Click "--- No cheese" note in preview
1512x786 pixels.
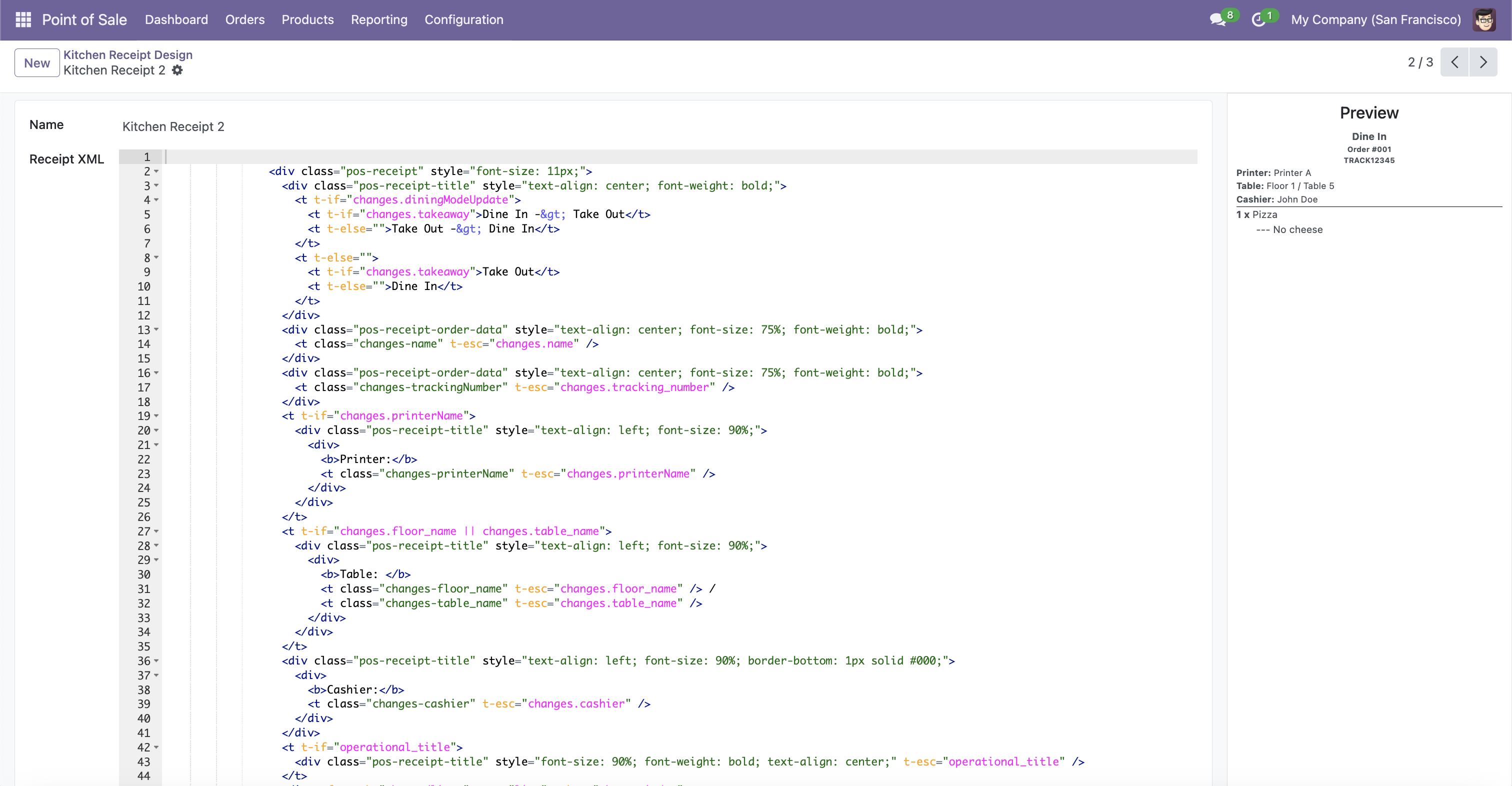tap(1289, 230)
